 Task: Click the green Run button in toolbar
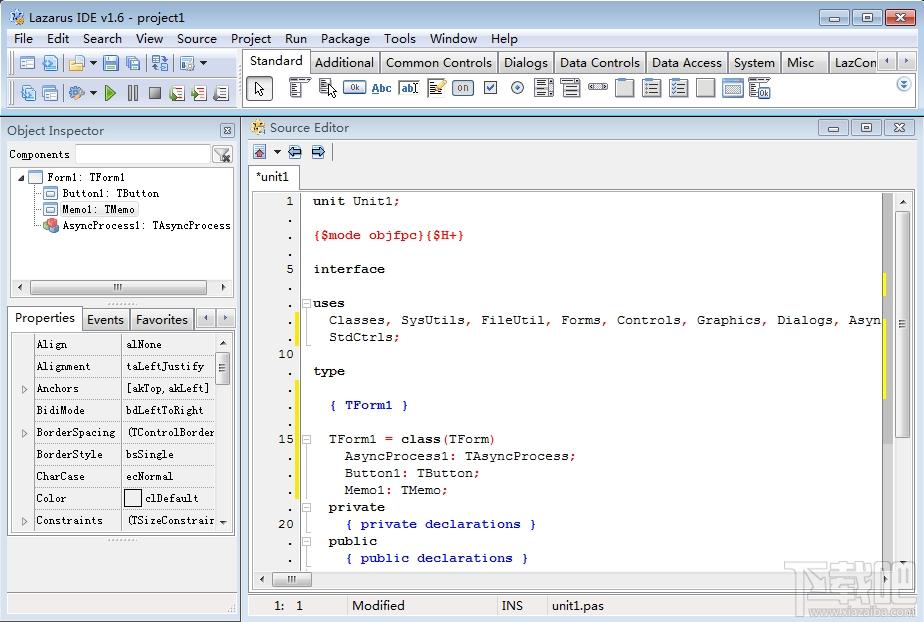110,93
